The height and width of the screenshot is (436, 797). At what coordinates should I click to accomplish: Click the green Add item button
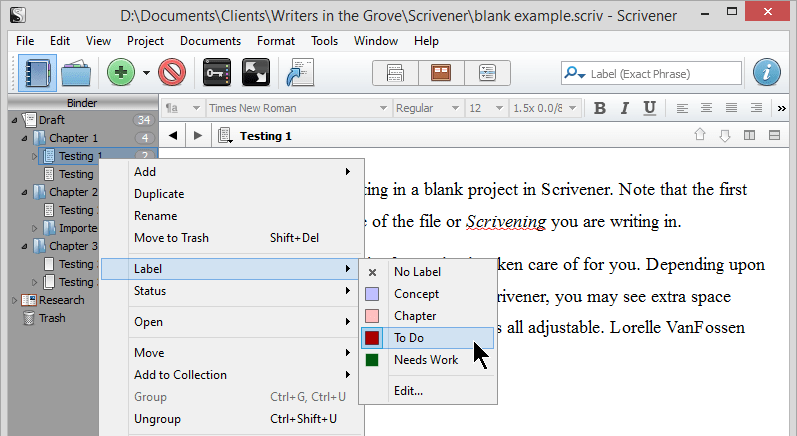point(121,73)
